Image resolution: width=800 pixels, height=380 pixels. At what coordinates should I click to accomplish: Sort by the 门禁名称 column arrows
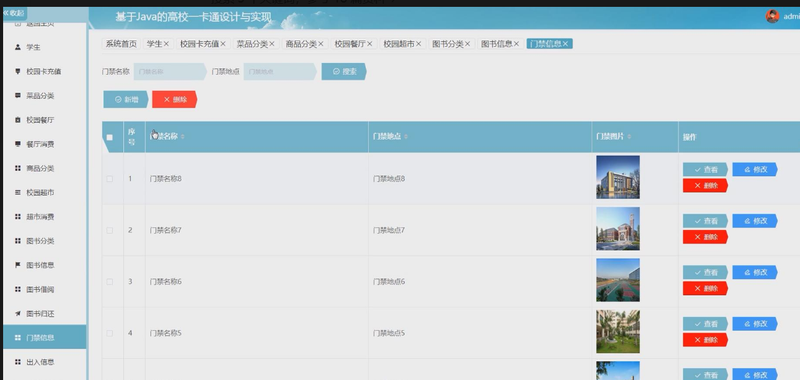(183, 137)
